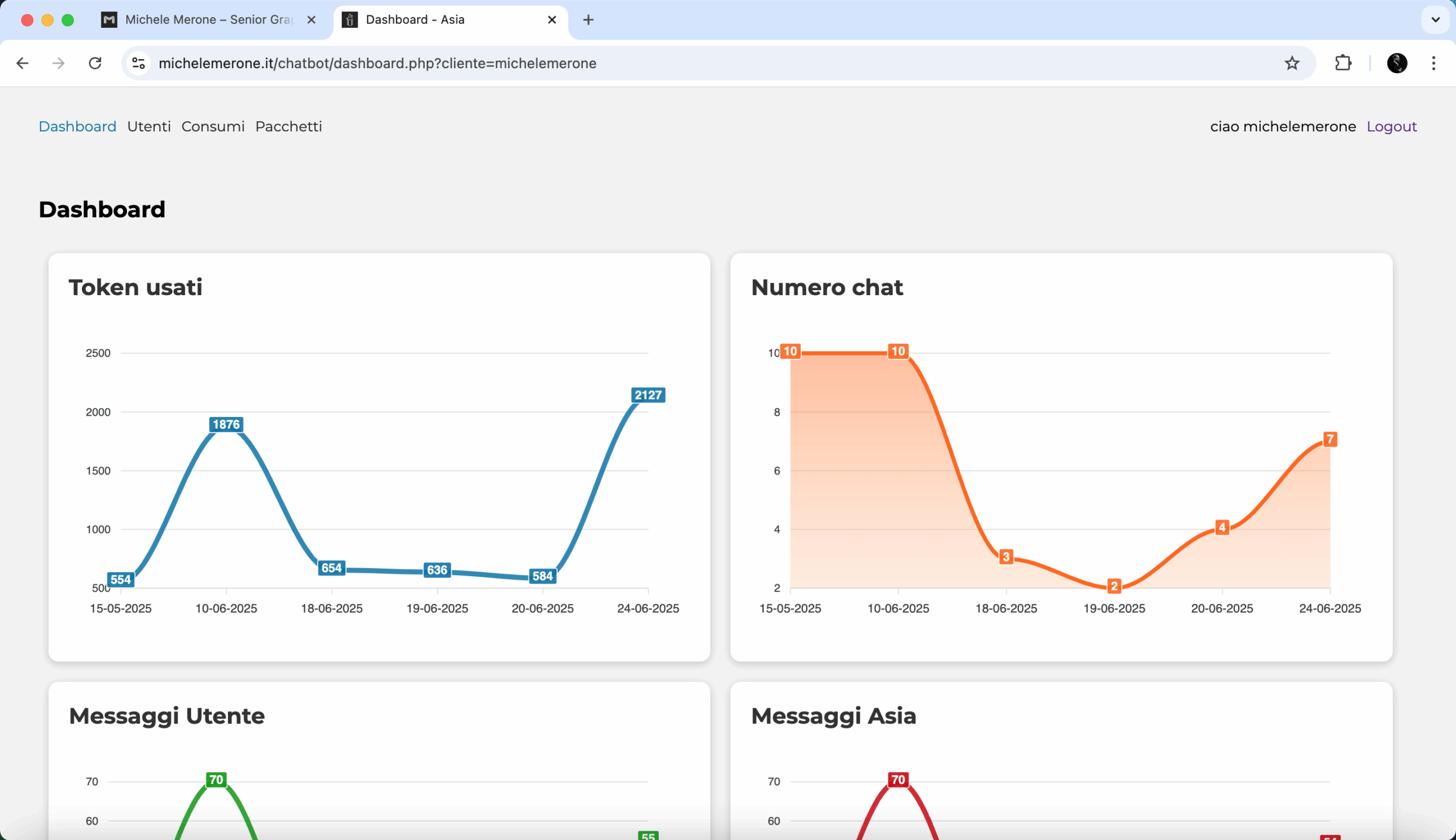1456x840 pixels.
Task: Go to the Utenti page
Action: point(149,126)
